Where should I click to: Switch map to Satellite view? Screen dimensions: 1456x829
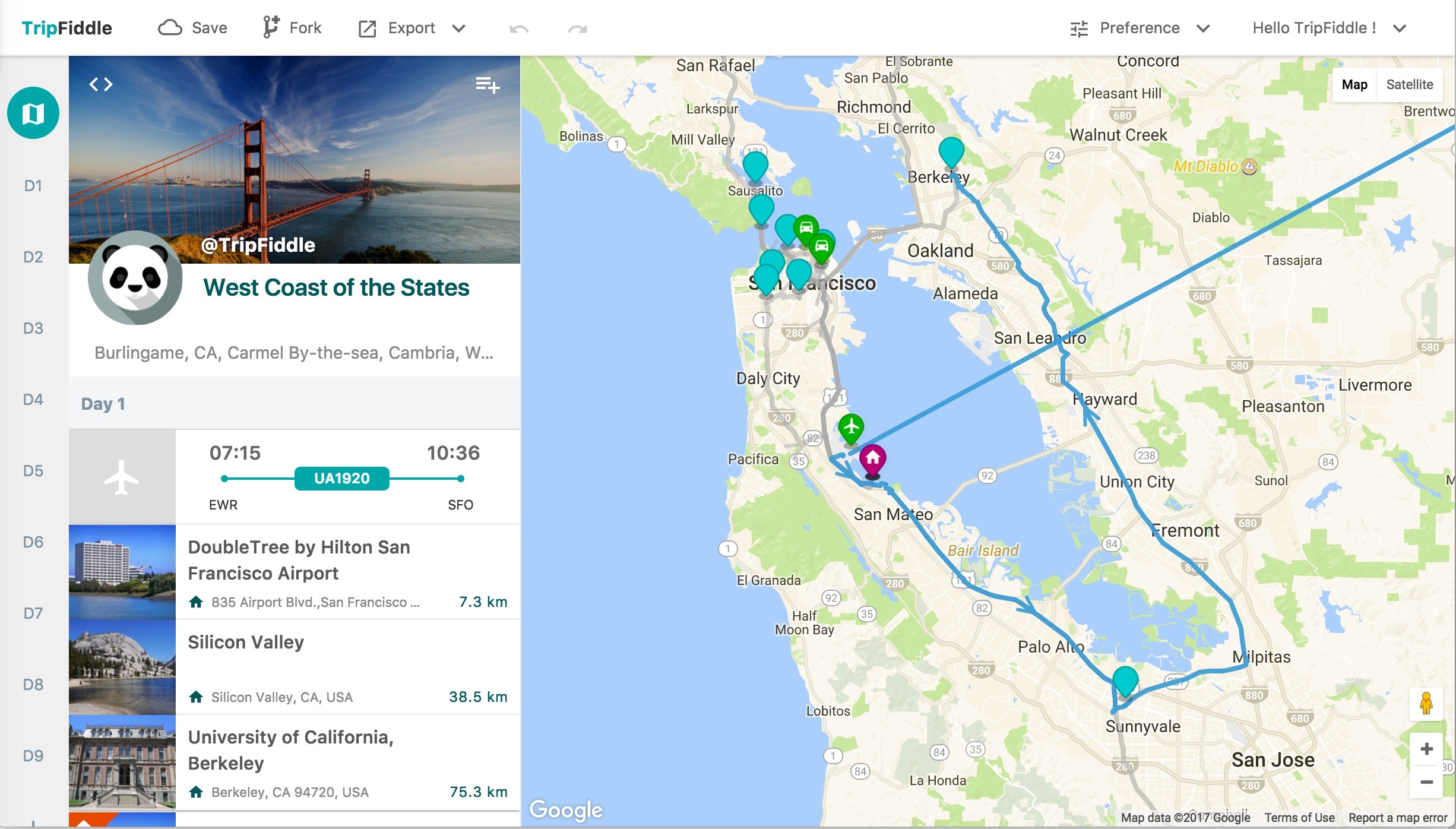[x=1409, y=84]
